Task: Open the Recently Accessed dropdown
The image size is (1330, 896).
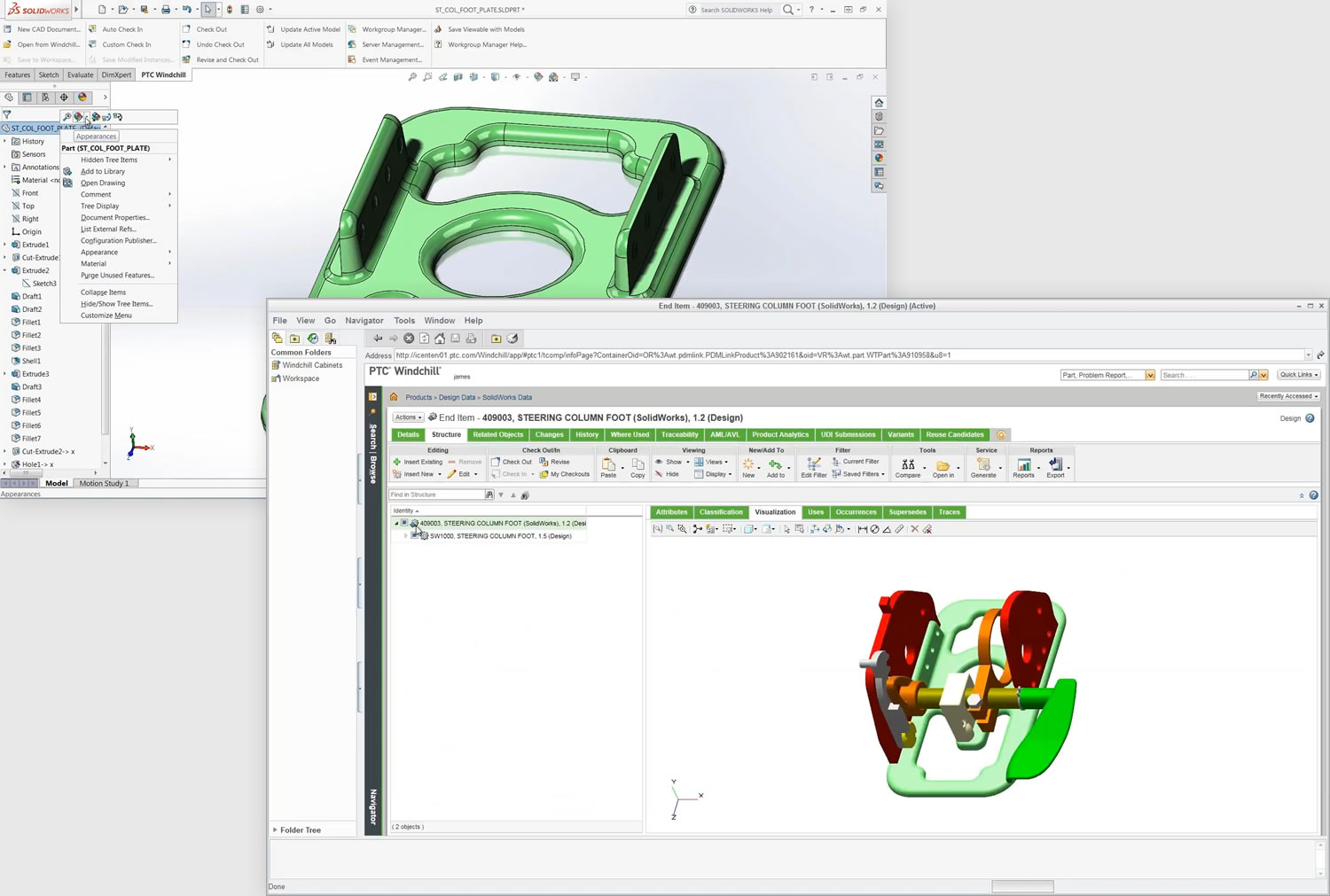Action: click(1288, 396)
